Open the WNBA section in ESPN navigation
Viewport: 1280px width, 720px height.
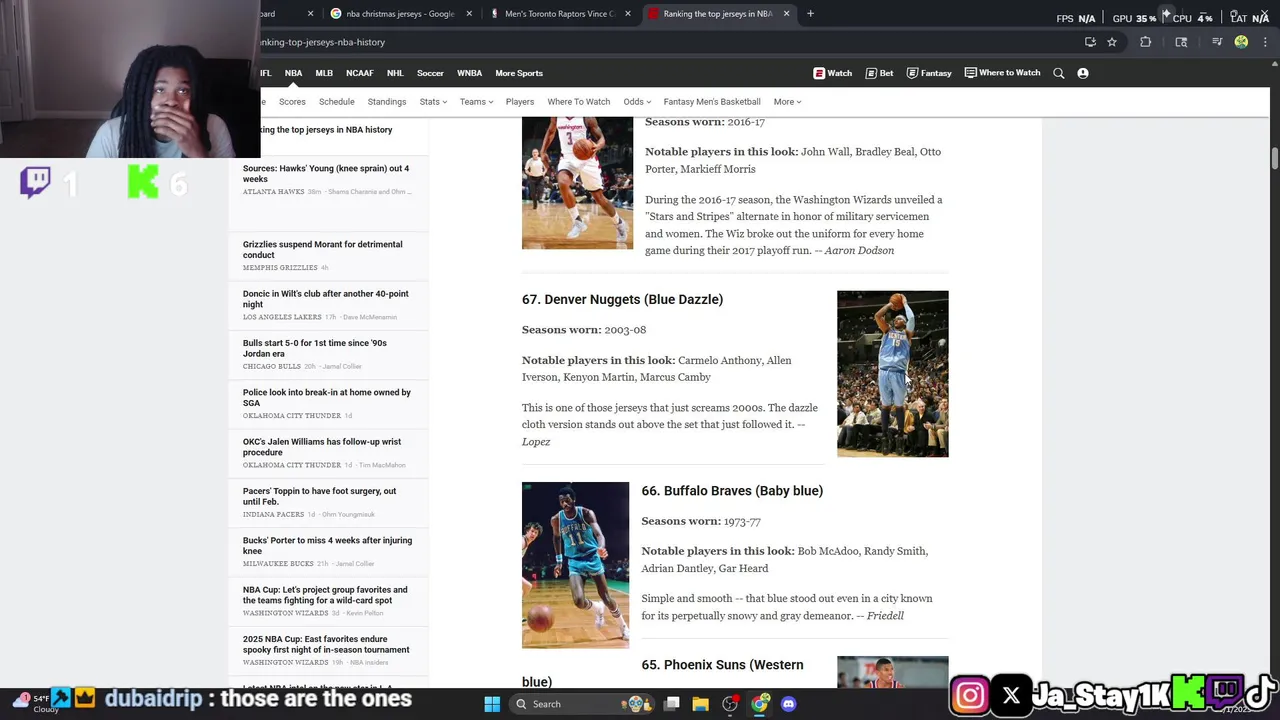[x=469, y=73]
